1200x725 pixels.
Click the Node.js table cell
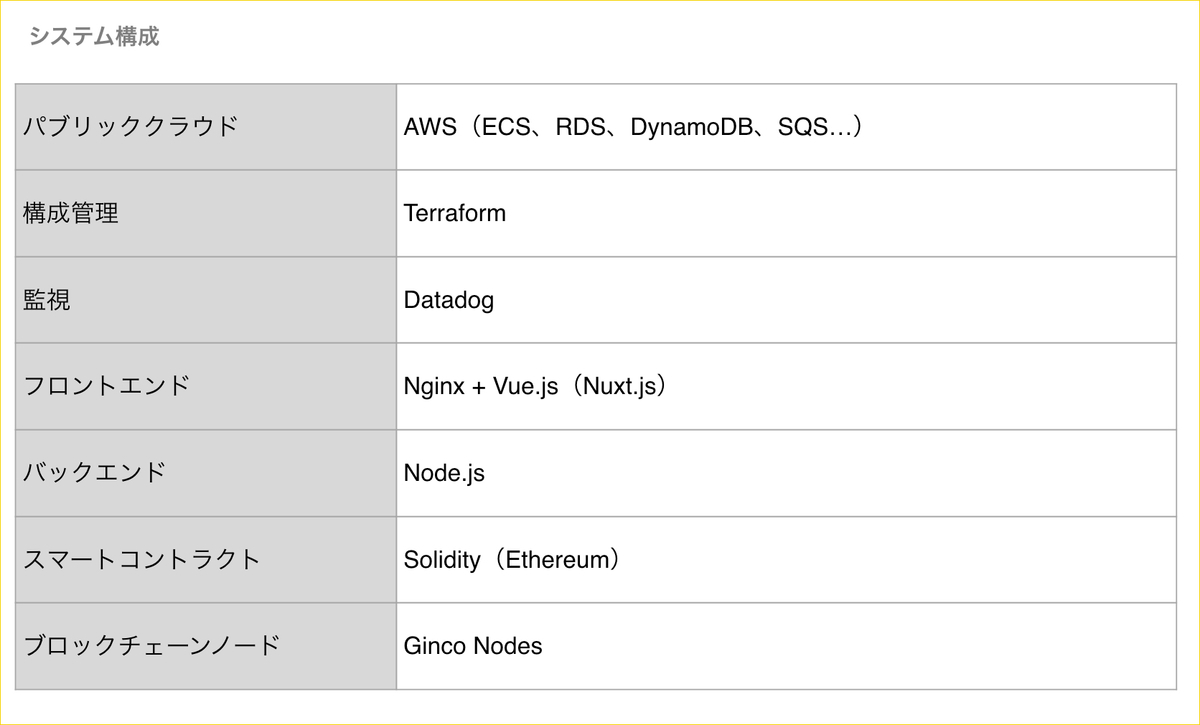pos(786,473)
